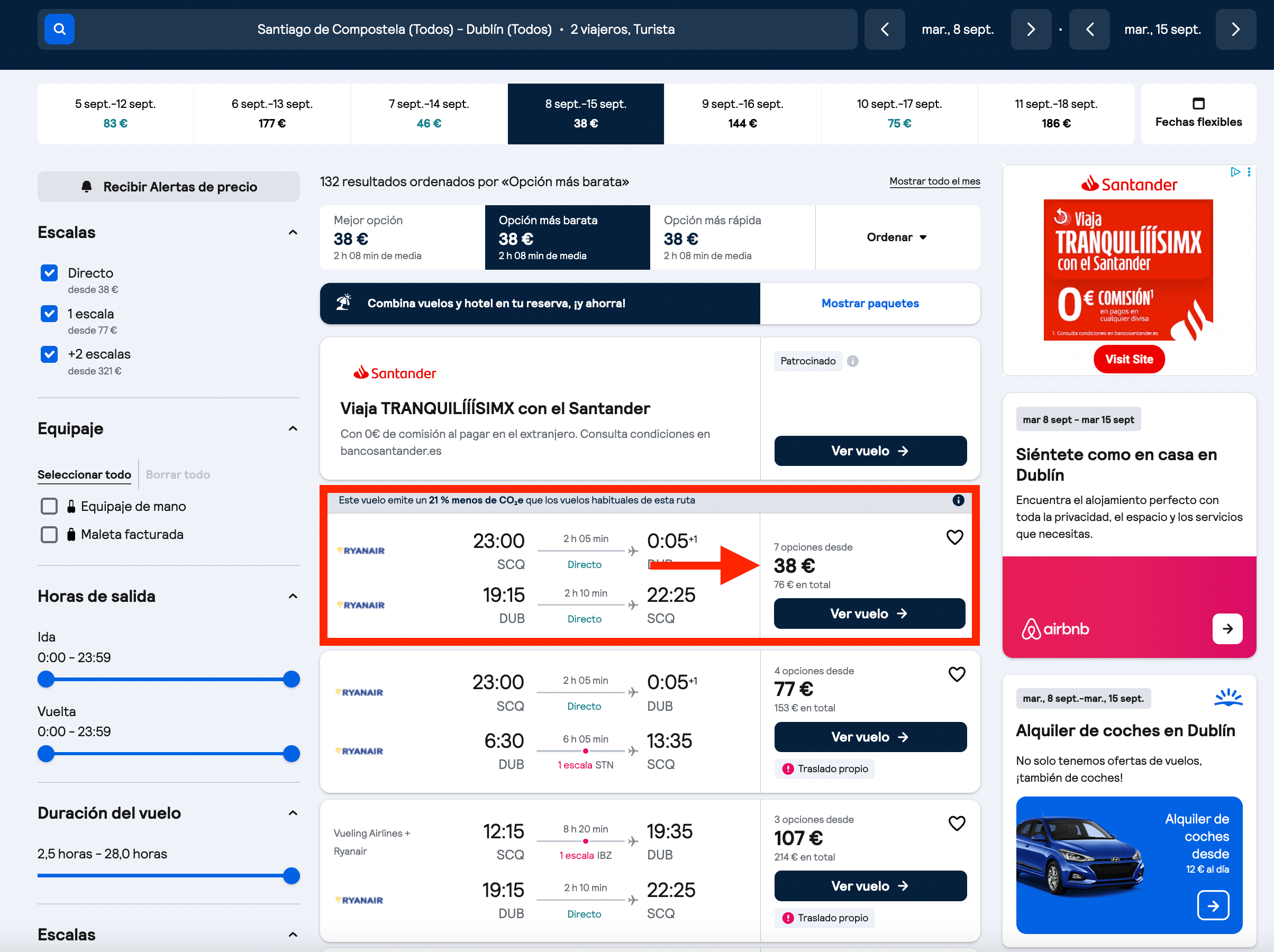The image size is (1274, 952).
Task: Collapse the bottom Escalas section
Action: coord(293,935)
